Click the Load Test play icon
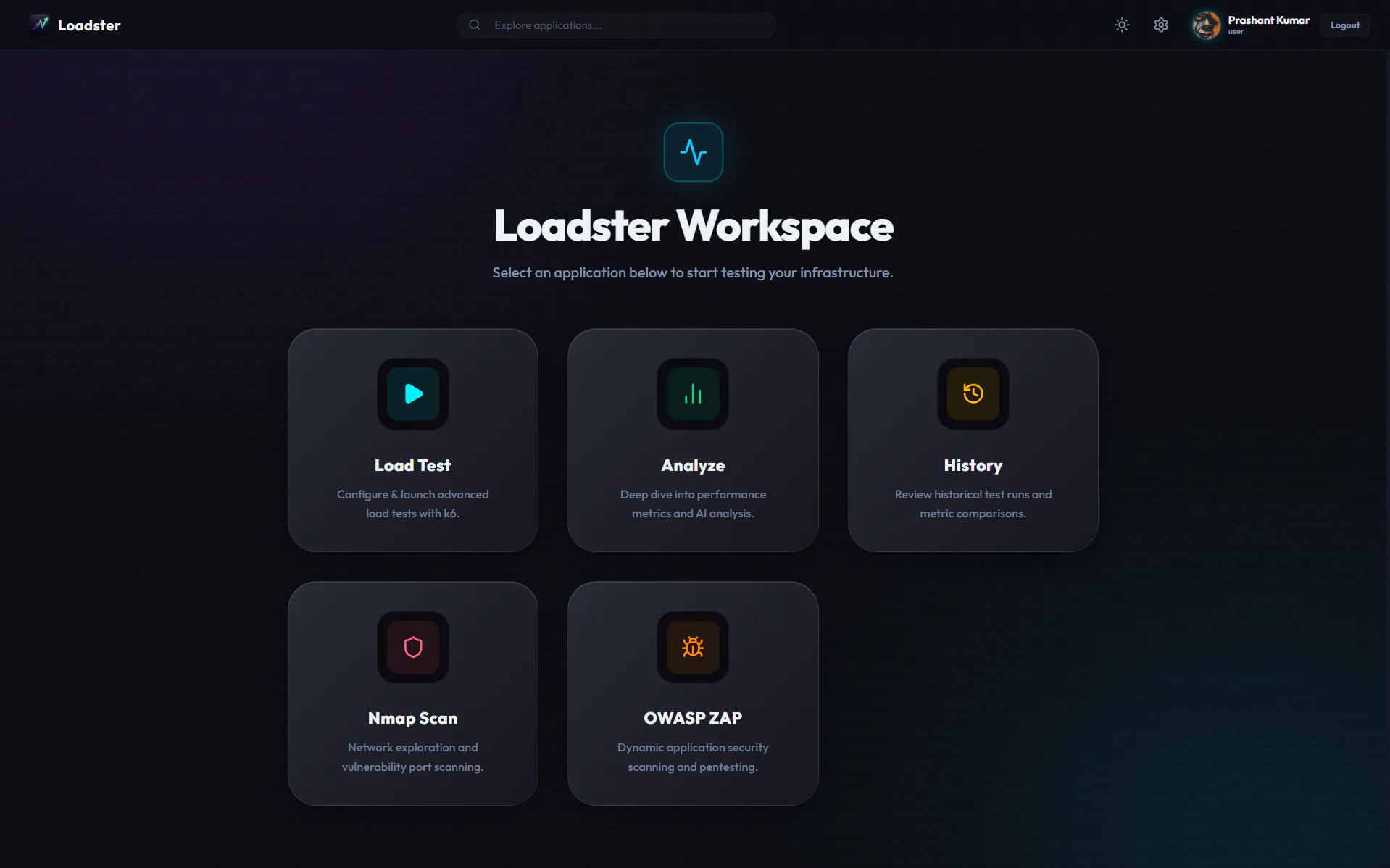 point(413,393)
